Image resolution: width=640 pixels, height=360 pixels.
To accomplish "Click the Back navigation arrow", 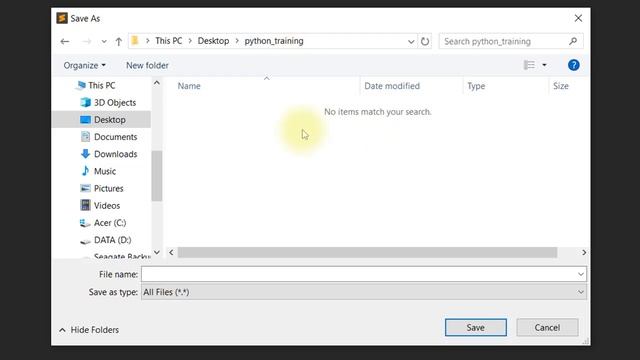I will click(64, 41).
